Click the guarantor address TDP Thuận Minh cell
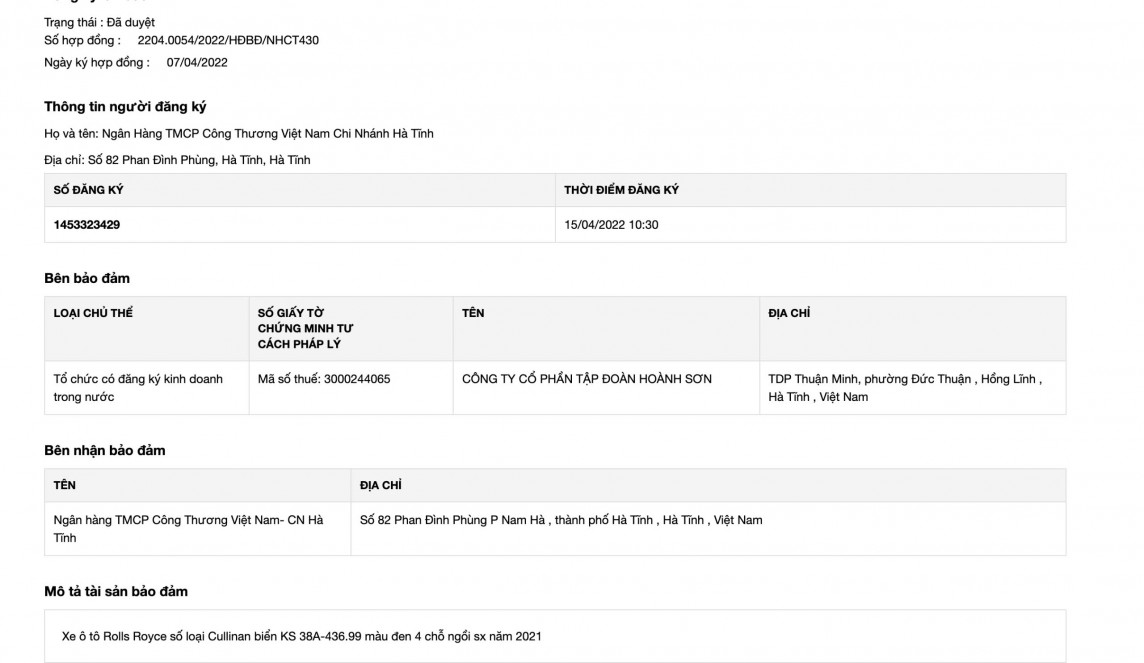 pos(904,388)
